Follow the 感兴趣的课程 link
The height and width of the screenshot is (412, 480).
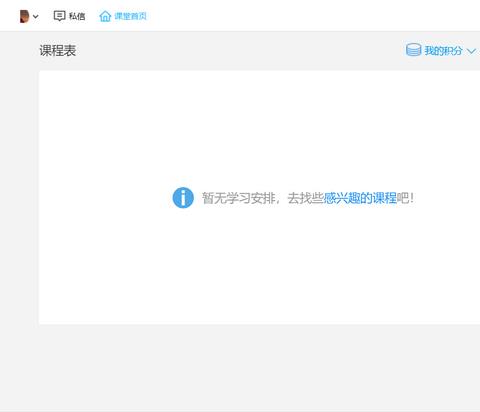pos(360,198)
